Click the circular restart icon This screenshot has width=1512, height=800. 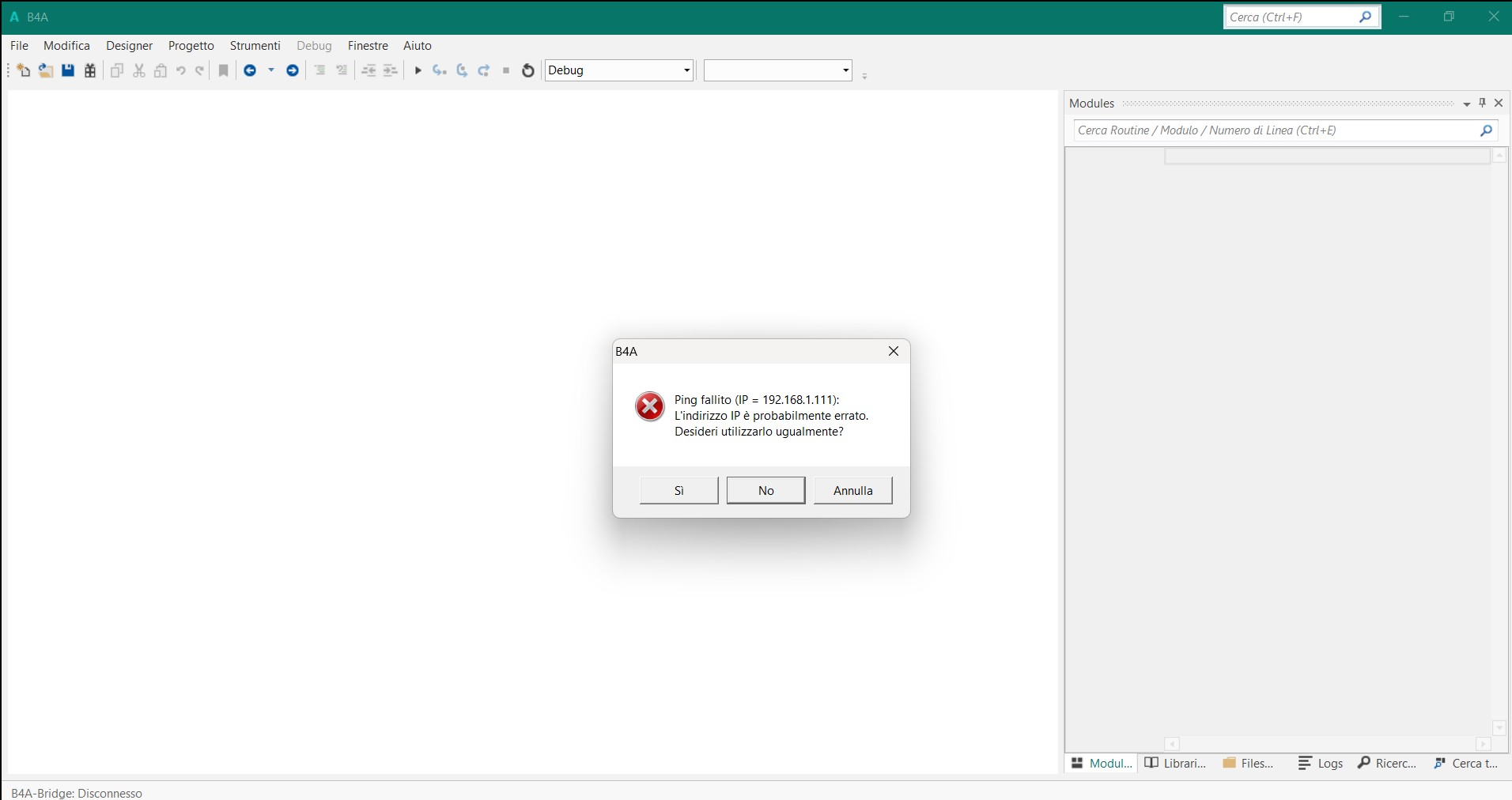pyautogui.click(x=528, y=70)
